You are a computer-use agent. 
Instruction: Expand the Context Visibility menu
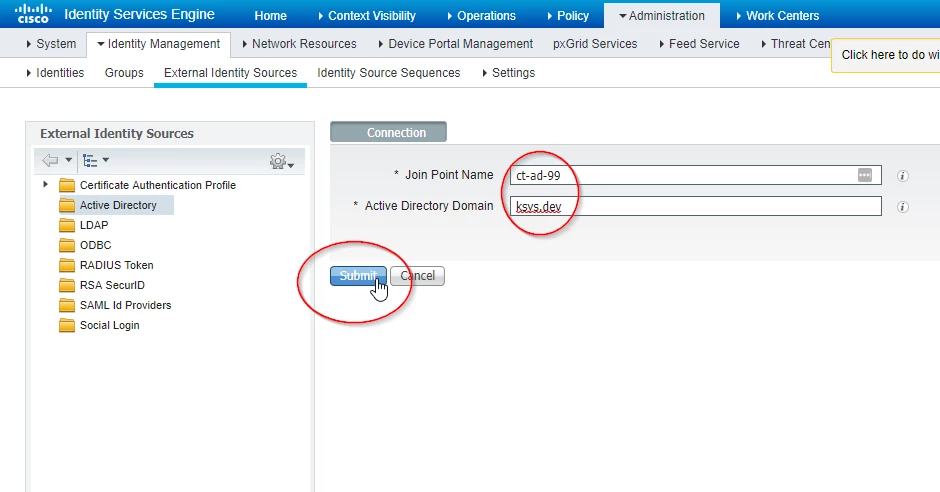pyautogui.click(x=367, y=16)
